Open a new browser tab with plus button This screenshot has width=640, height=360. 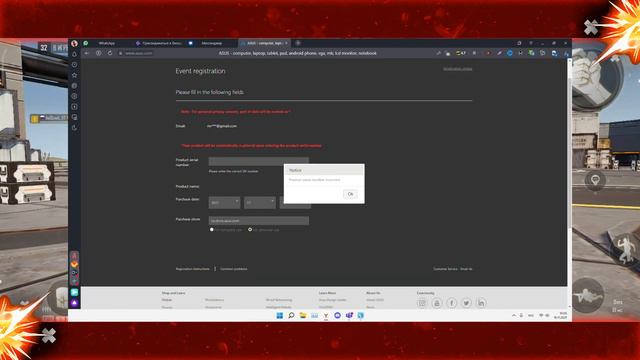(x=298, y=43)
